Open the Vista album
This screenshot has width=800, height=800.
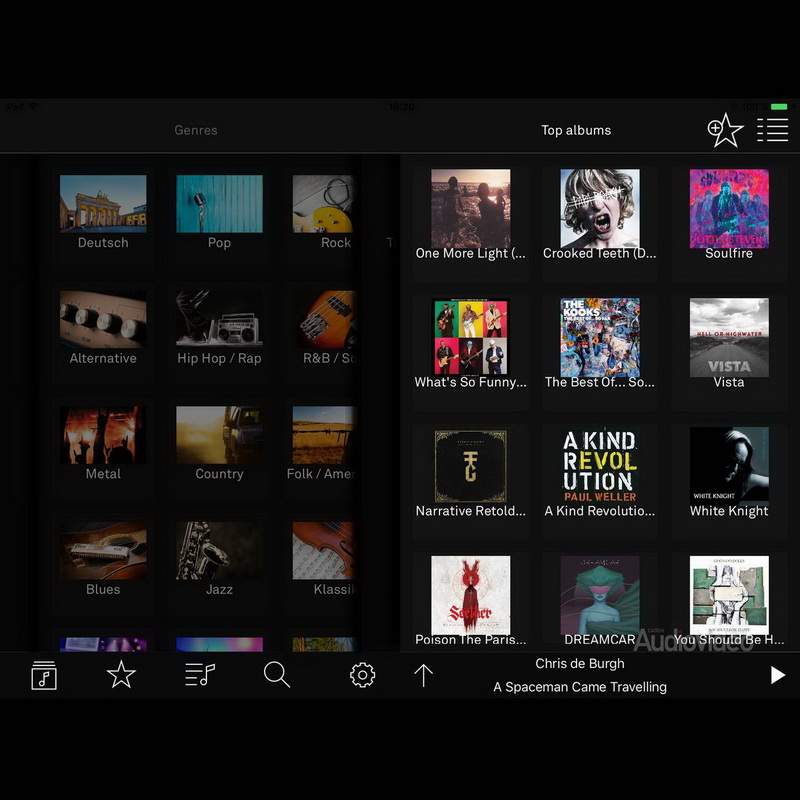[x=729, y=342]
